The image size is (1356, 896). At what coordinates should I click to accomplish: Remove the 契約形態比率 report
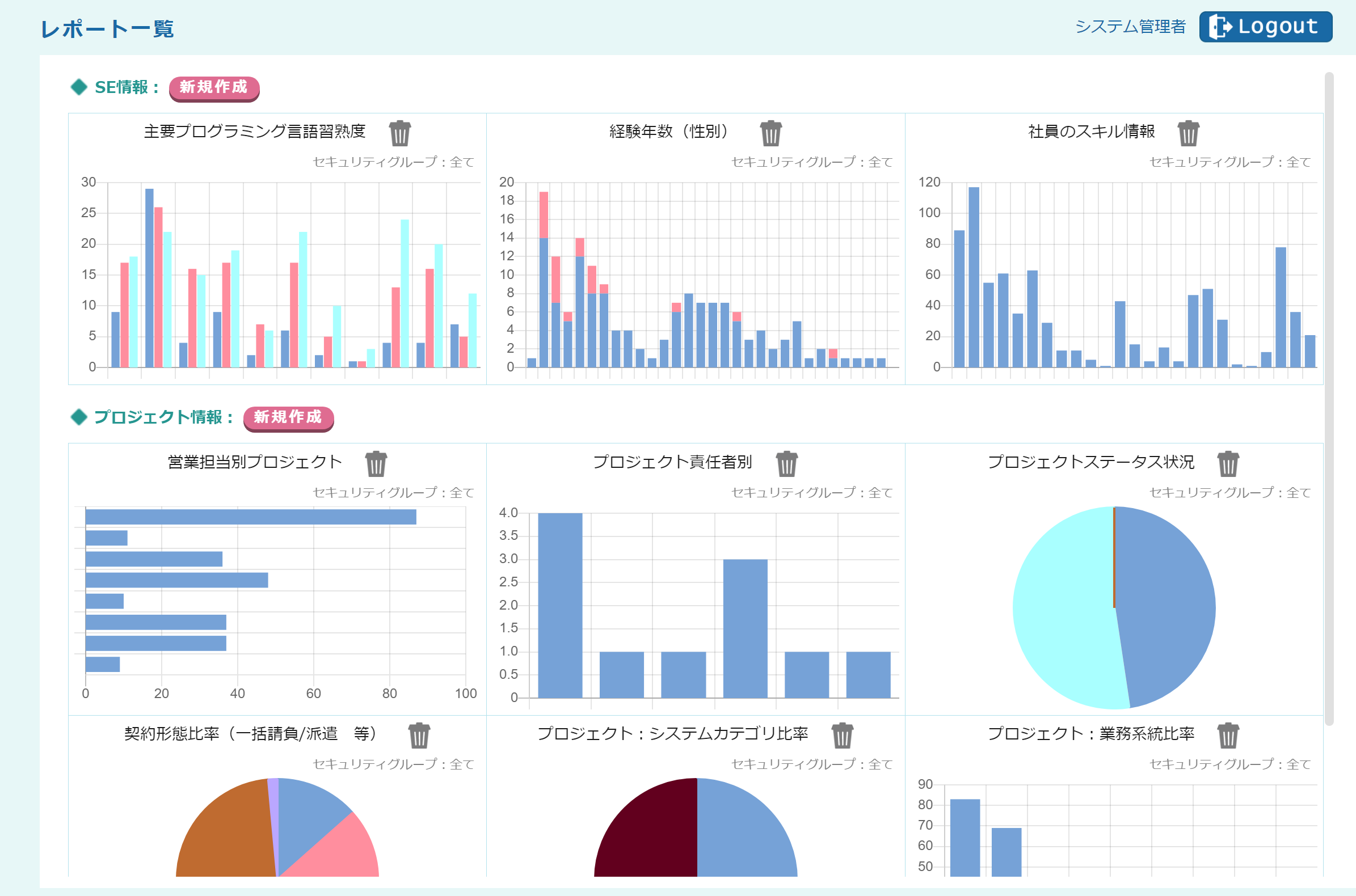(419, 735)
